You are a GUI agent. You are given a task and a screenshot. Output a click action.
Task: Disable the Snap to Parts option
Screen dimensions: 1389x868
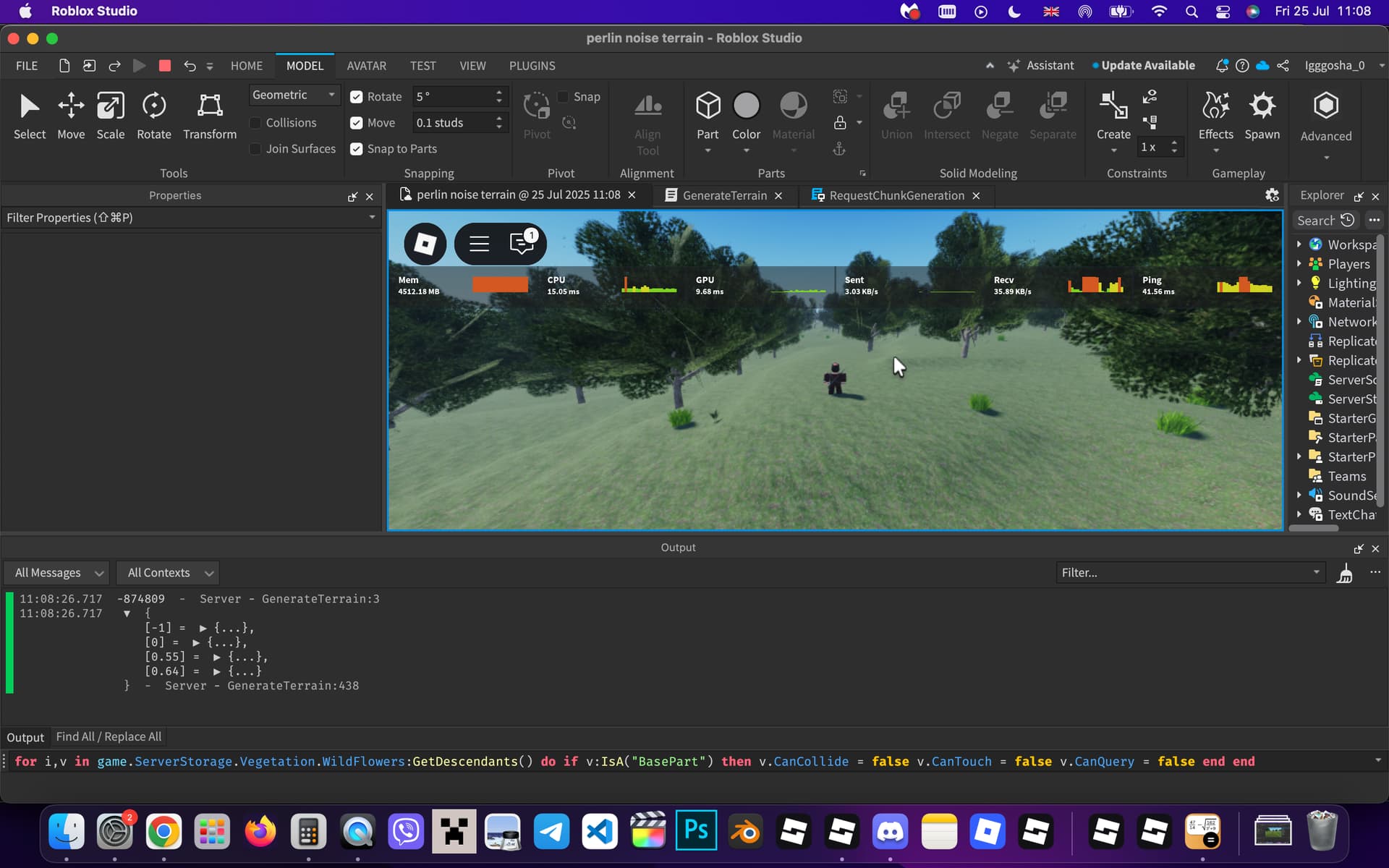[x=357, y=149]
